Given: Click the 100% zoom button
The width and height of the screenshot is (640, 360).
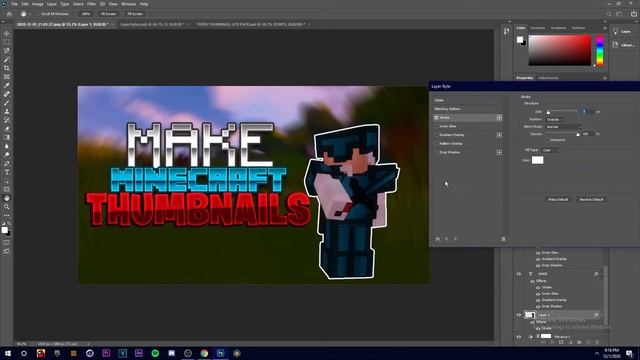Looking at the screenshot, I should 86,14.
